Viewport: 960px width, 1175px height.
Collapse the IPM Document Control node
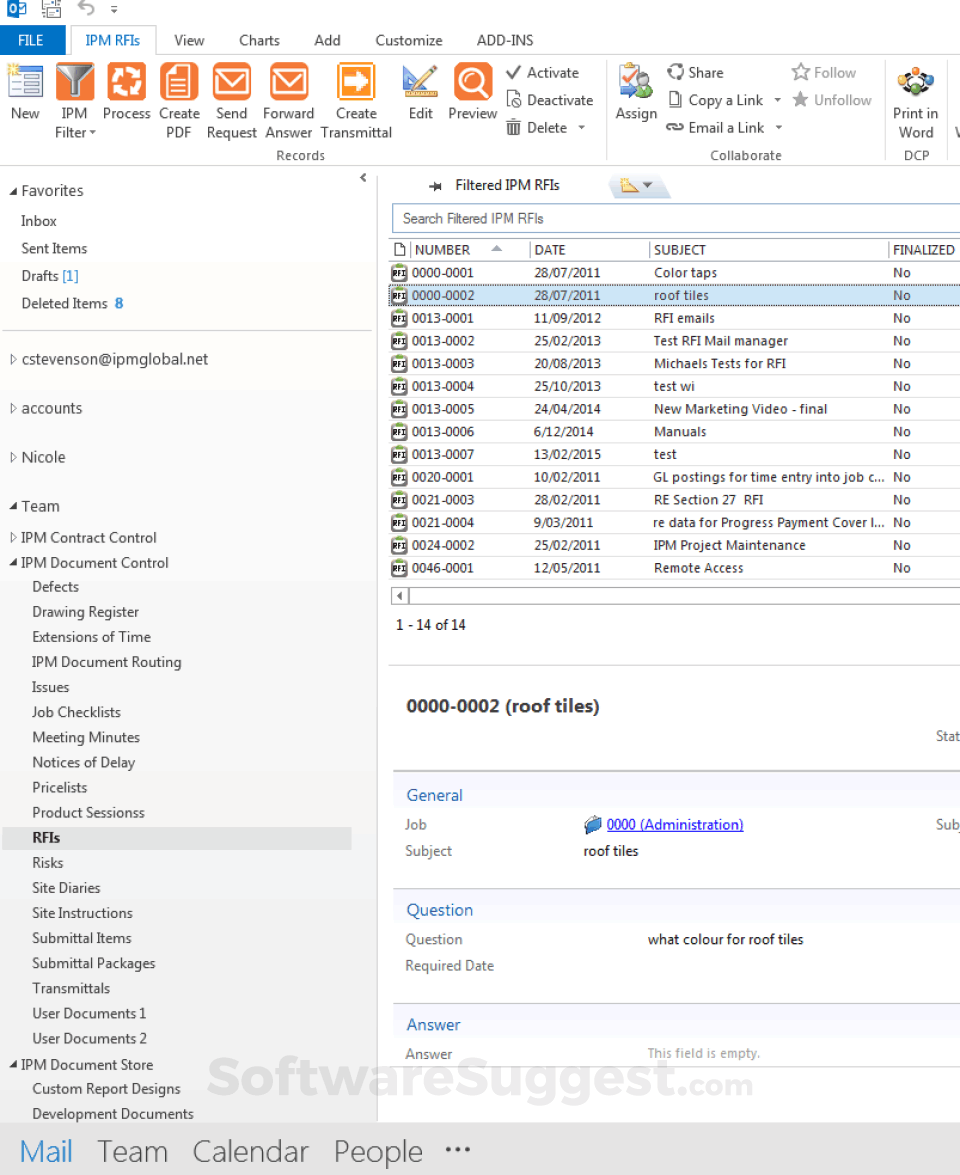13,562
